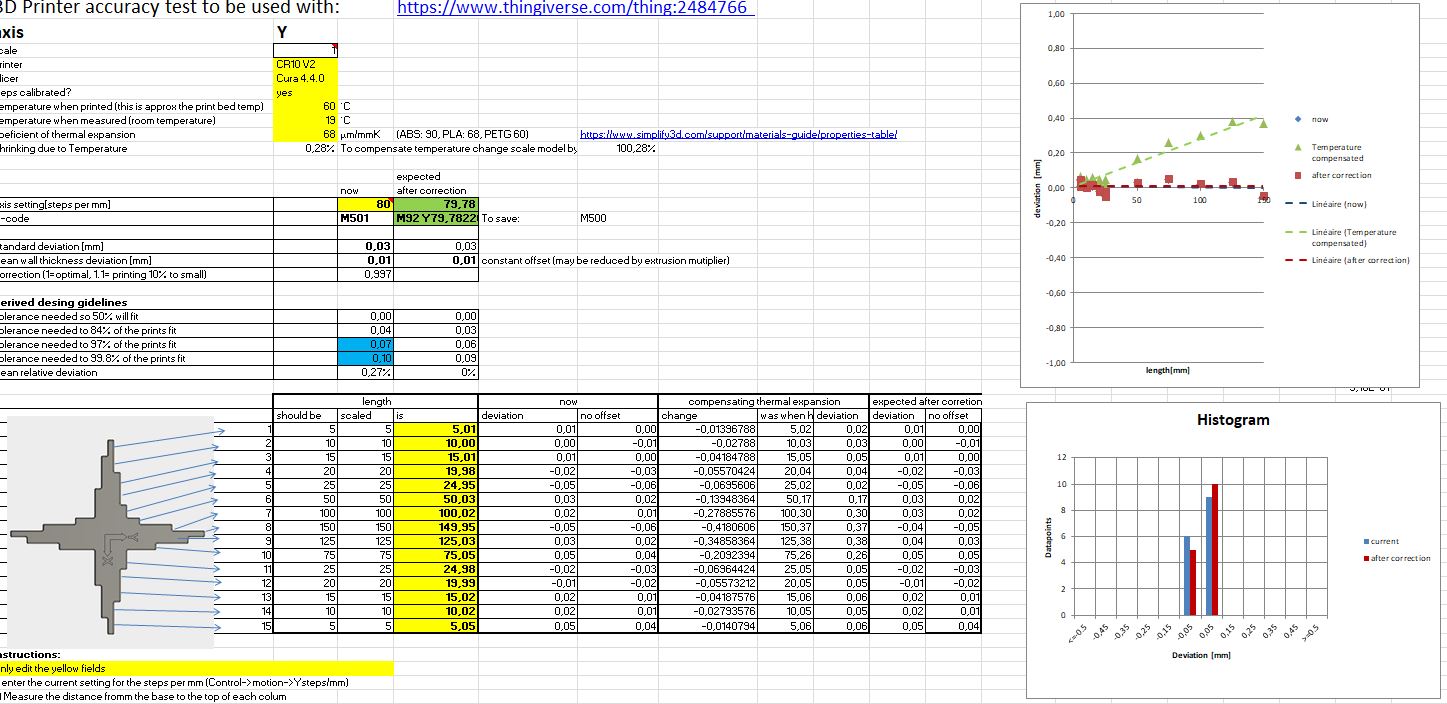Select the thermal expansion coefficient cell 68
This screenshot has width=1447, height=704.
(306, 134)
